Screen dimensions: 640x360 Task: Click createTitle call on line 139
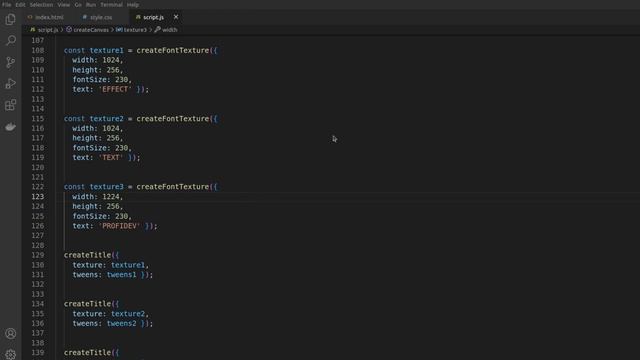87,352
